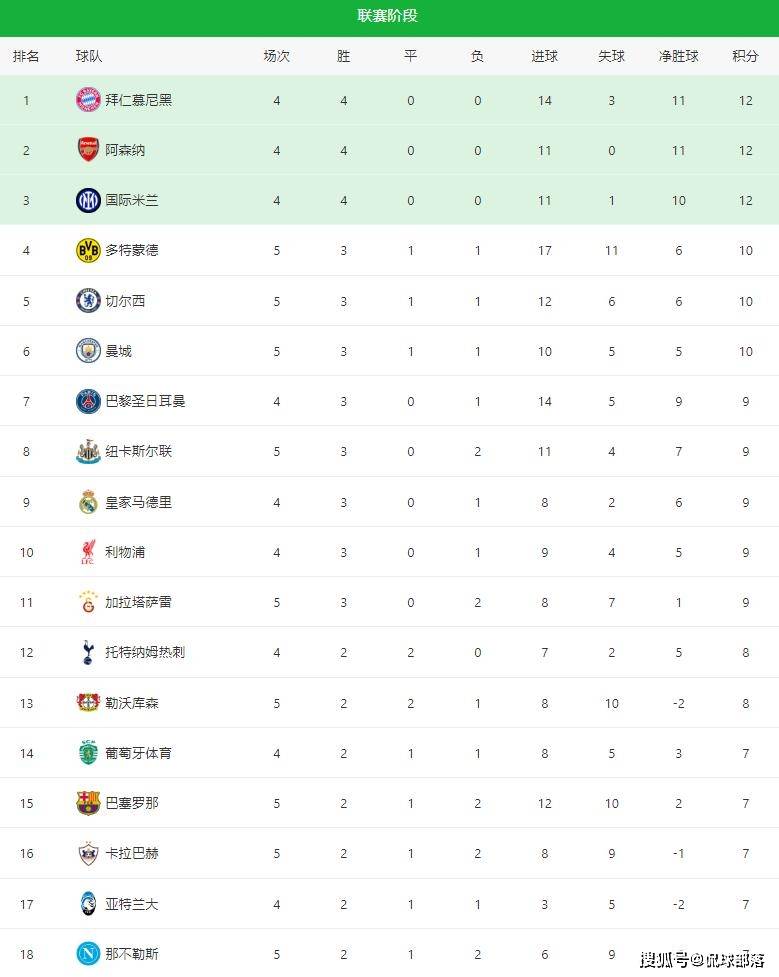Open the 托特纳姆热刺 team link
The height and width of the screenshot is (977, 779).
click(145, 652)
